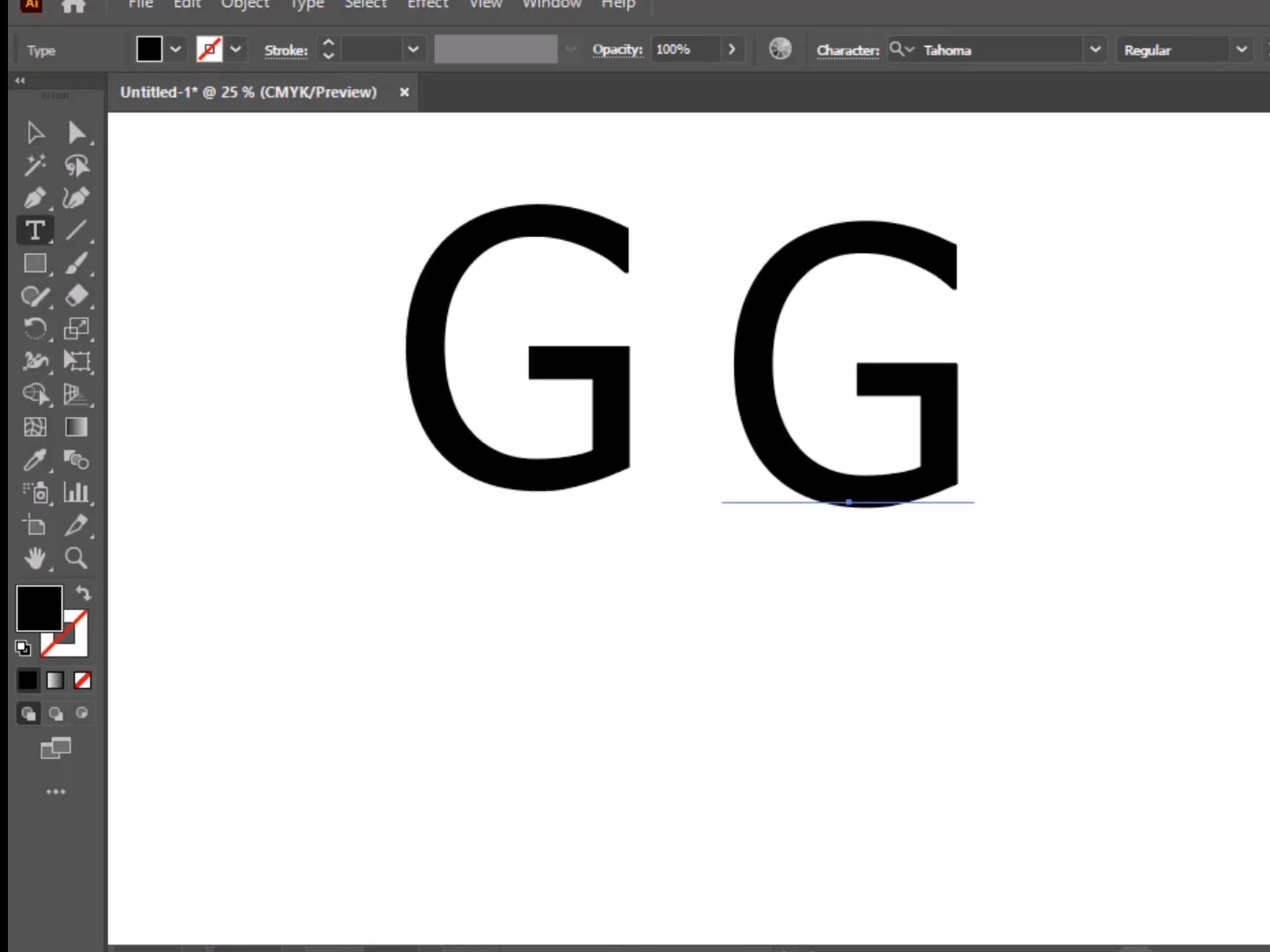Activate the Hand tool
The height and width of the screenshot is (952, 1270).
[x=35, y=558]
